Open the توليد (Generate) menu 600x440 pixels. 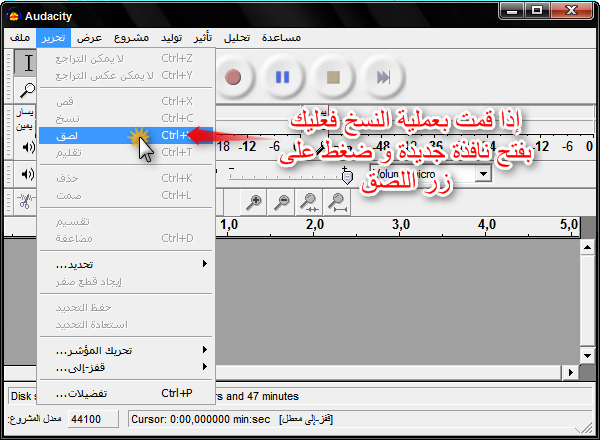(x=171, y=37)
